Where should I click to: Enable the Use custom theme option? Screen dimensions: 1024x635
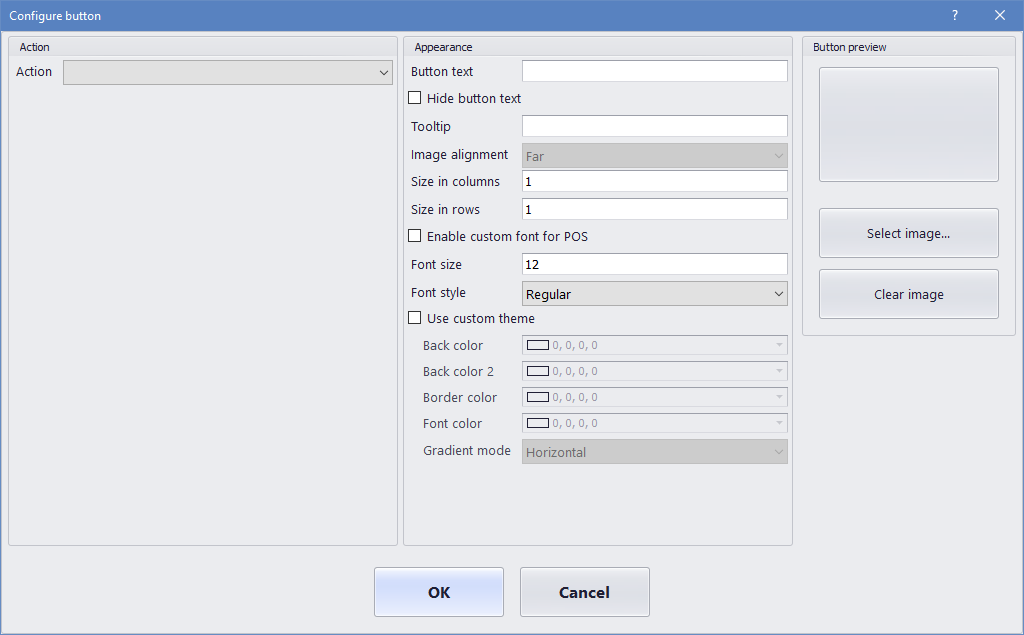[x=415, y=317]
